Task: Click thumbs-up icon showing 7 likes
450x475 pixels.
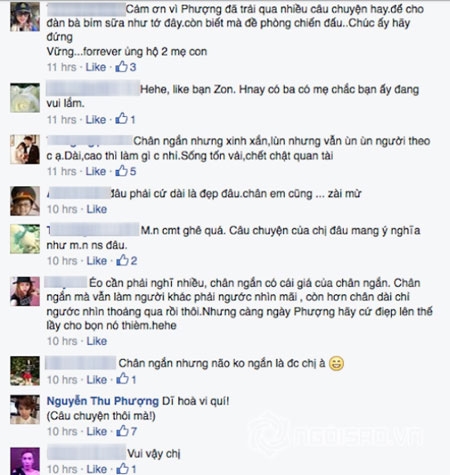Action: point(122,431)
